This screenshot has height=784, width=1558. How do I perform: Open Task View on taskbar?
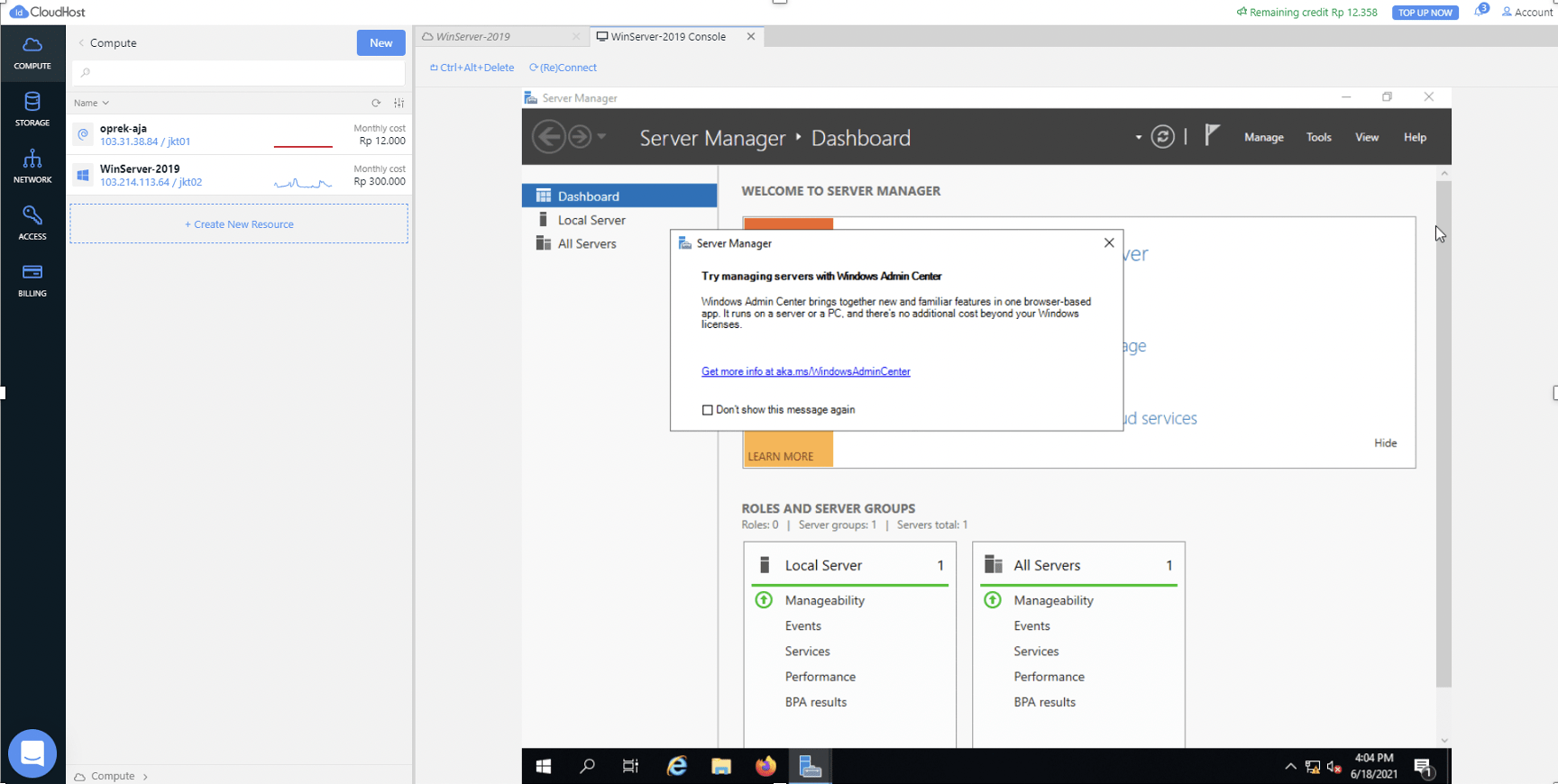pyautogui.click(x=630, y=766)
